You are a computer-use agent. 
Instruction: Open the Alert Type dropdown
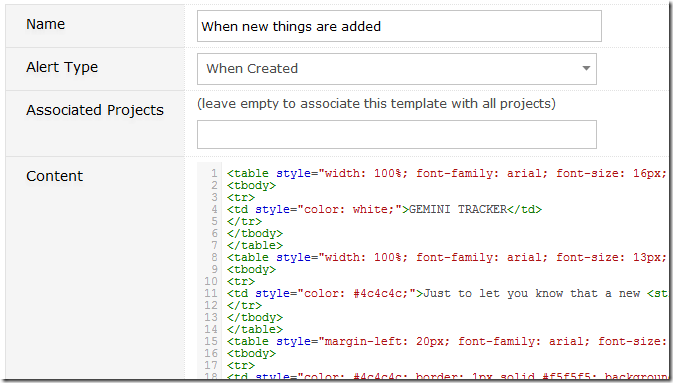coord(397,69)
